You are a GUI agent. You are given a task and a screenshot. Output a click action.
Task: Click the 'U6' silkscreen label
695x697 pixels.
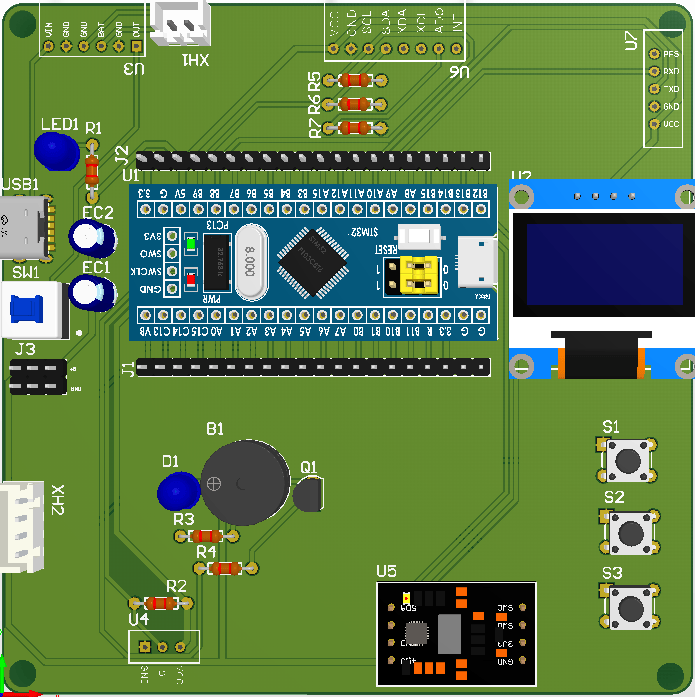pyautogui.click(x=459, y=72)
